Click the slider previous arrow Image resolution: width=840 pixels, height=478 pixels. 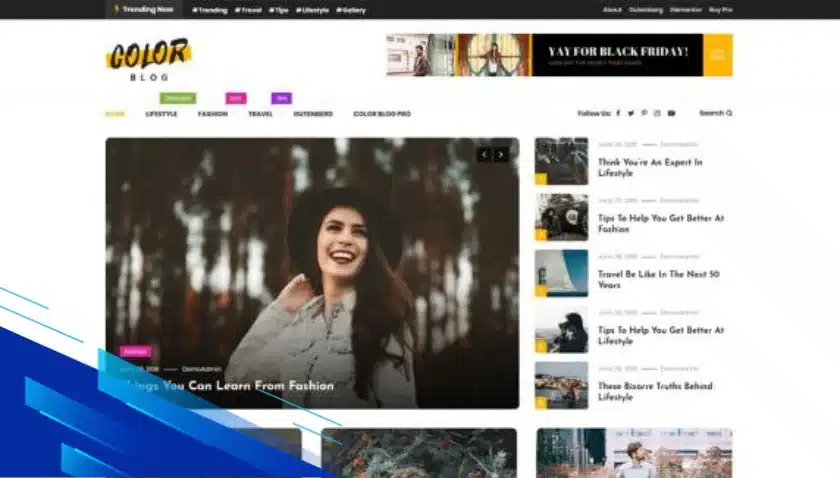point(484,154)
